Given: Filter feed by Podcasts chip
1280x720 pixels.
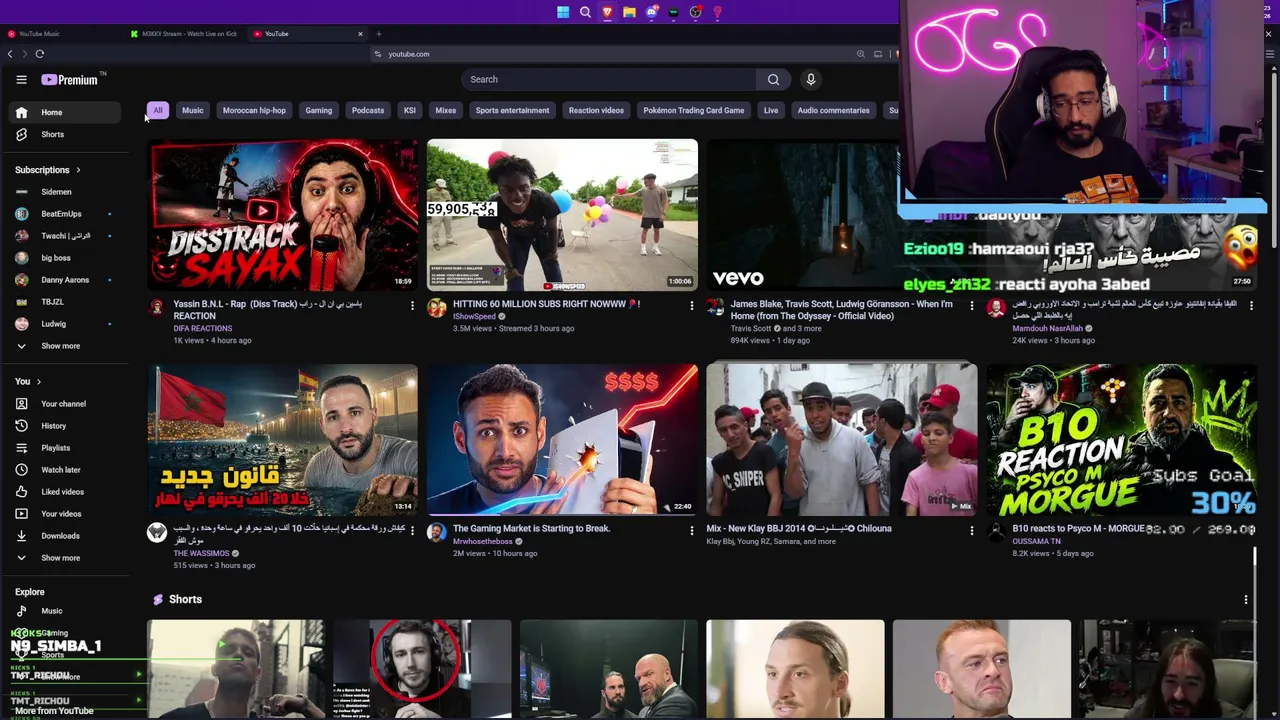Looking at the screenshot, I should point(368,111).
